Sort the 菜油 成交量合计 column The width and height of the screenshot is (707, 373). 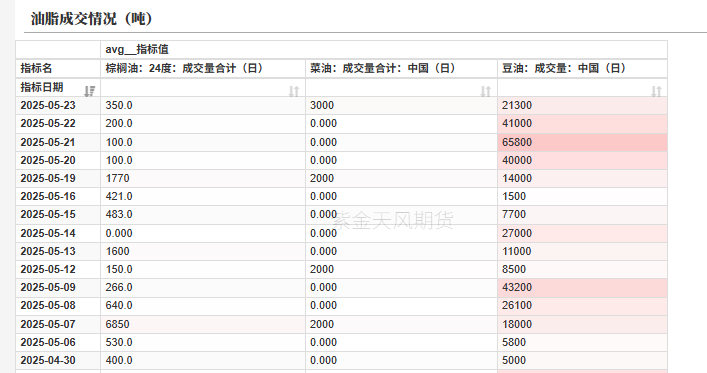click(x=486, y=91)
